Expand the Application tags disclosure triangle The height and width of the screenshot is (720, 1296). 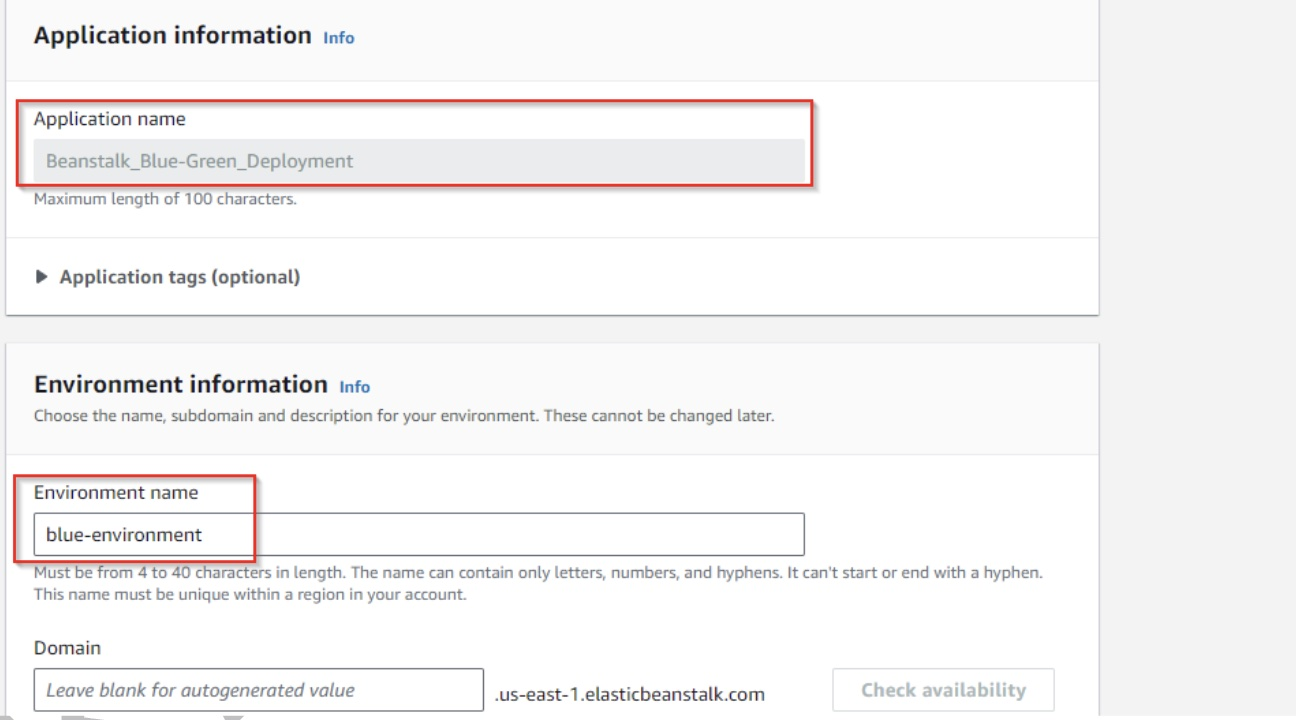(41, 277)
